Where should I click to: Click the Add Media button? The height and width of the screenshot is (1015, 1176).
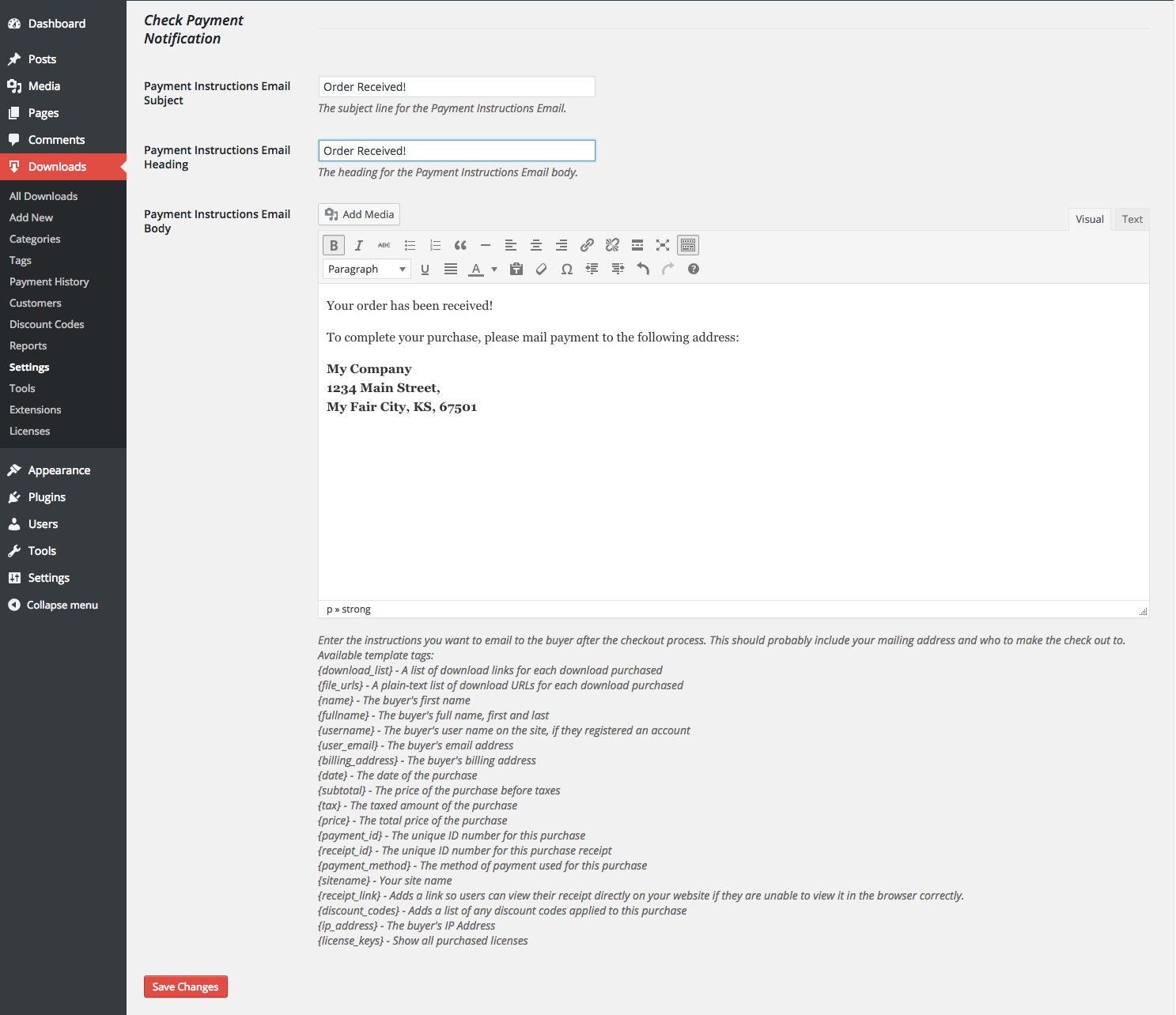[x=359, y=214]
